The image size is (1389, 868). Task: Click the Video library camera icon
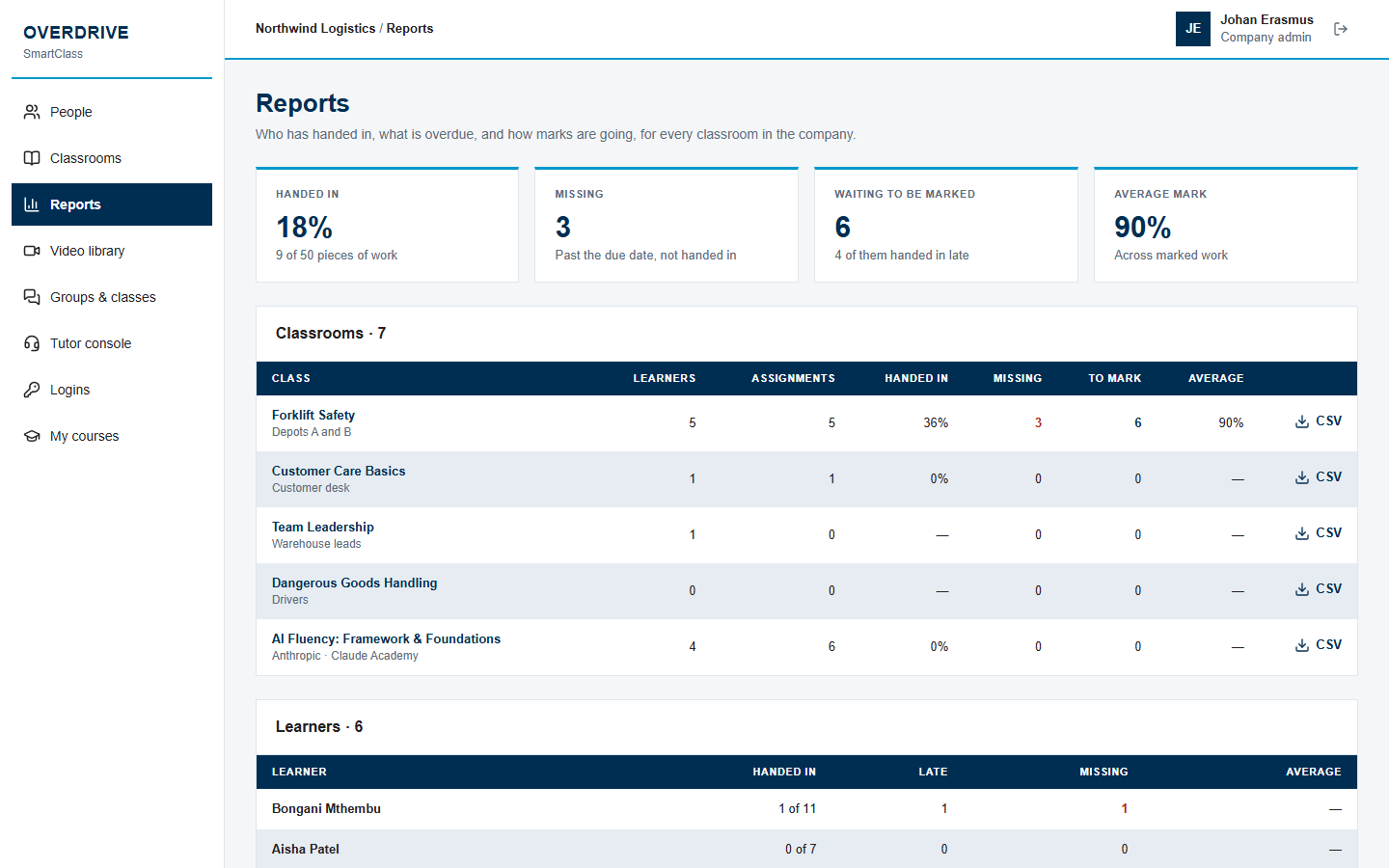click(32, 251)
